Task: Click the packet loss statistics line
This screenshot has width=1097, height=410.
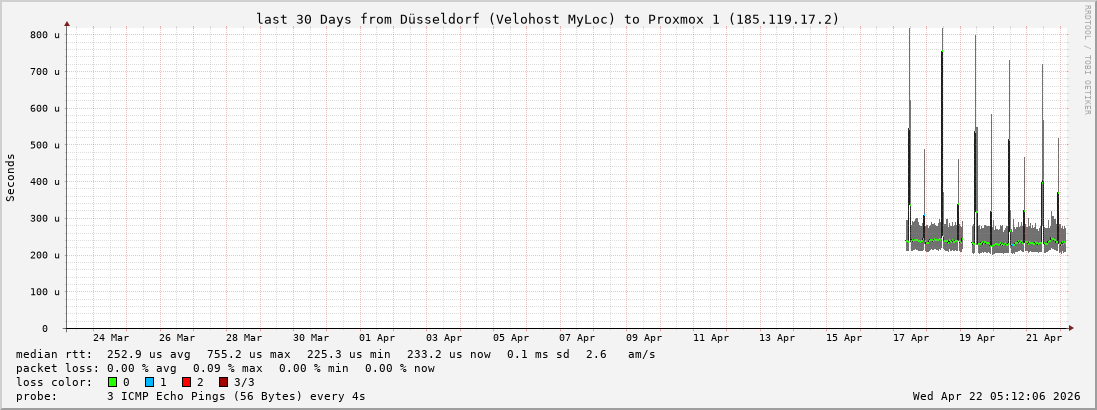Action: pos(225,368)
